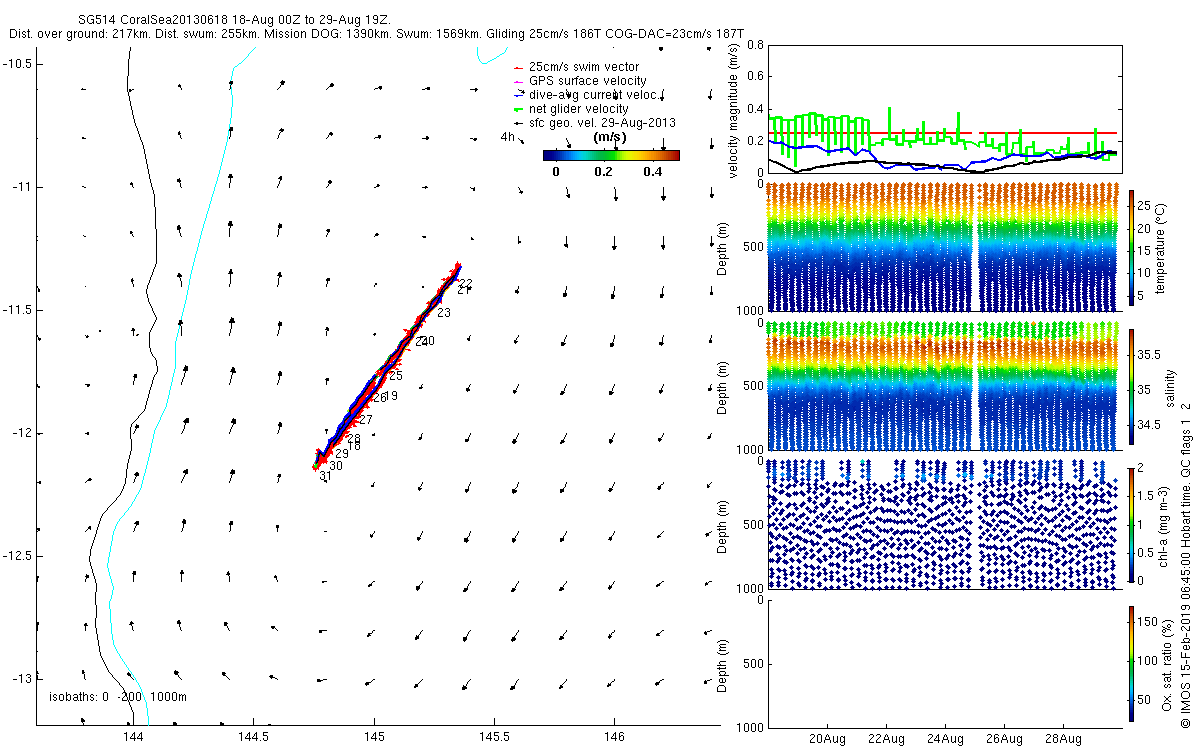Click track day marker 25 on the map

(396, 376)
